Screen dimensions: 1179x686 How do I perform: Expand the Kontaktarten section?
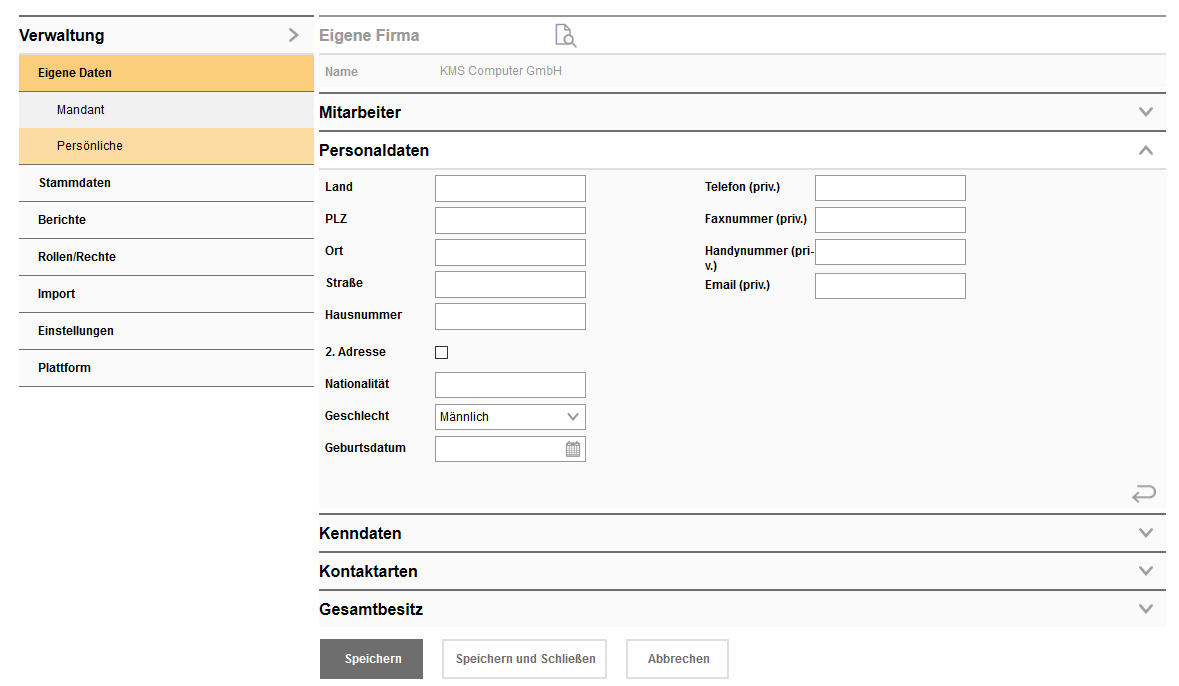pyautogui.click(x=1145, y=571)
